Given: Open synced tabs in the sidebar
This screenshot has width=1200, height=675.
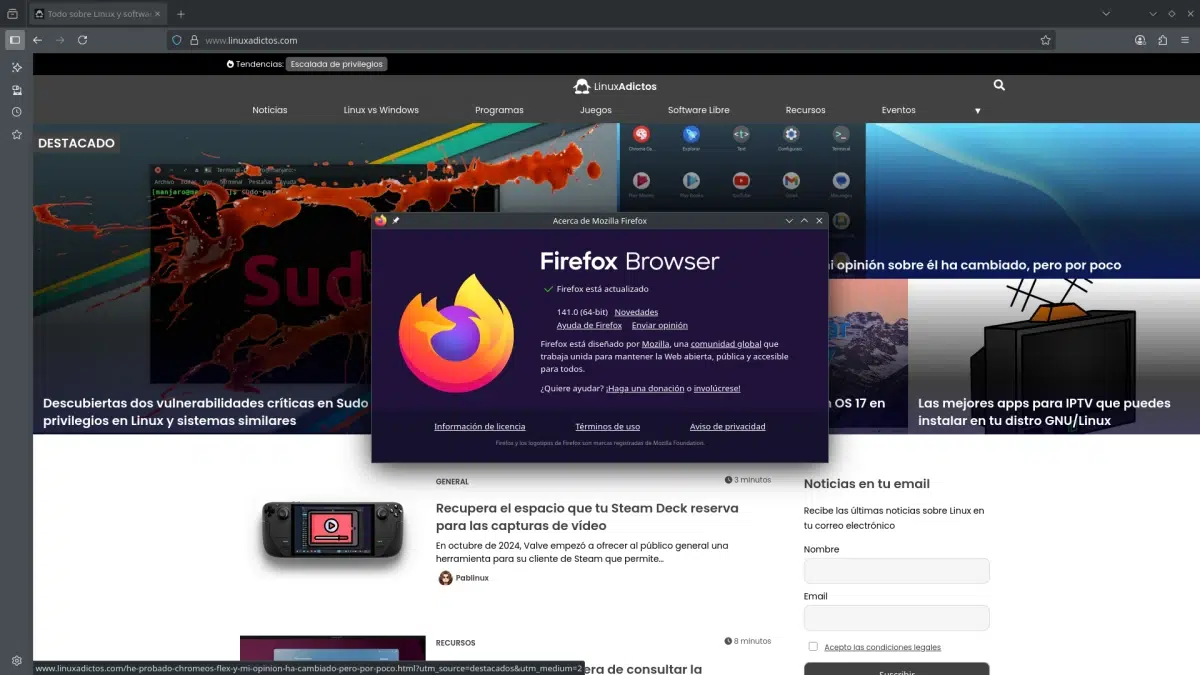Looking at the screenshot, I should (16, 90).
